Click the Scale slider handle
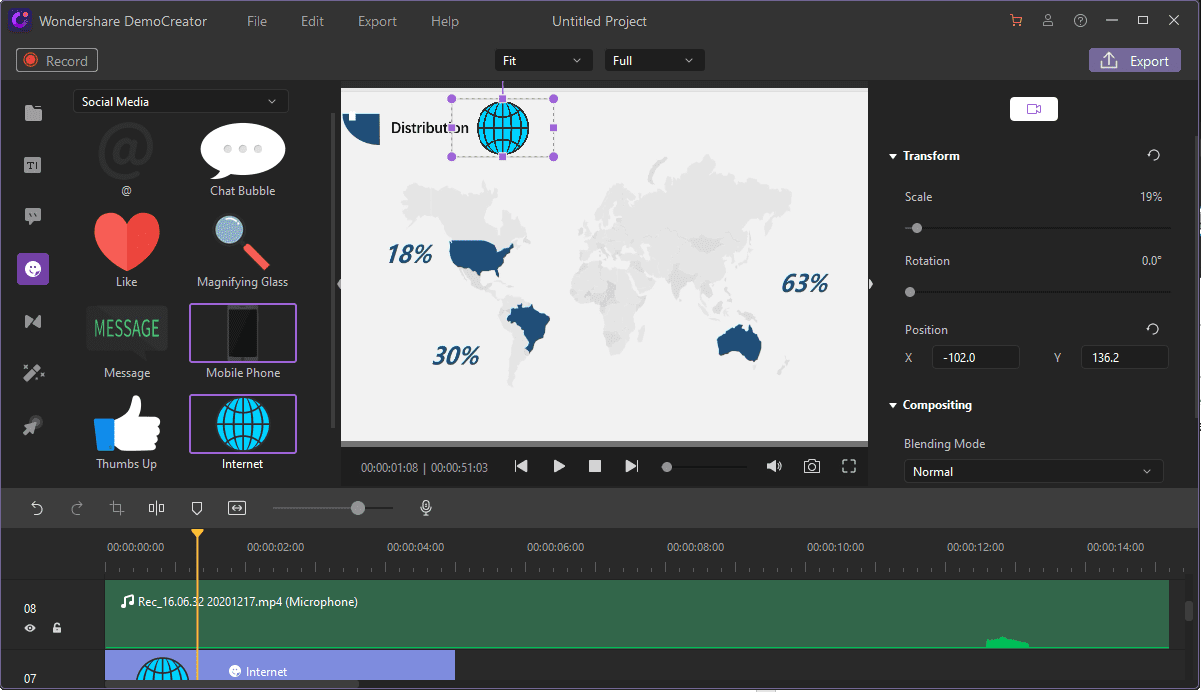The image size is (1201, 692). click(x=916, y=228)
